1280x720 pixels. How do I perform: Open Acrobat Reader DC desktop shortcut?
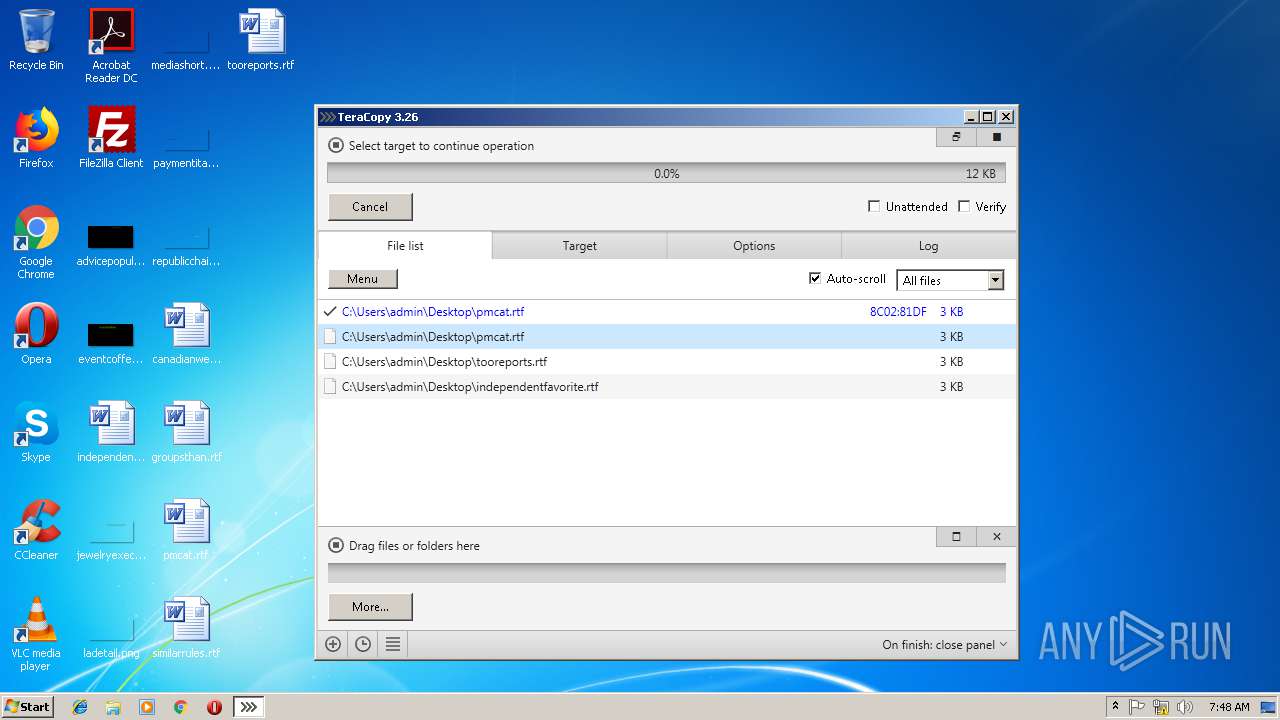tap(111, 46)
